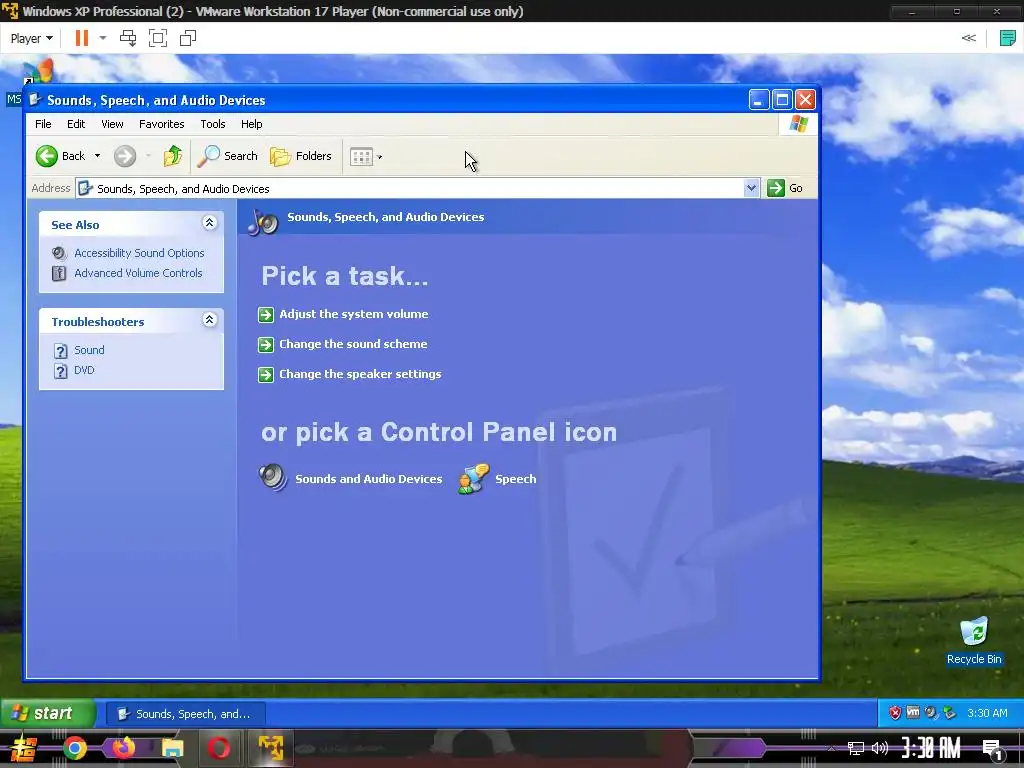Click the host volume speaker icon

tap(880, 748)
